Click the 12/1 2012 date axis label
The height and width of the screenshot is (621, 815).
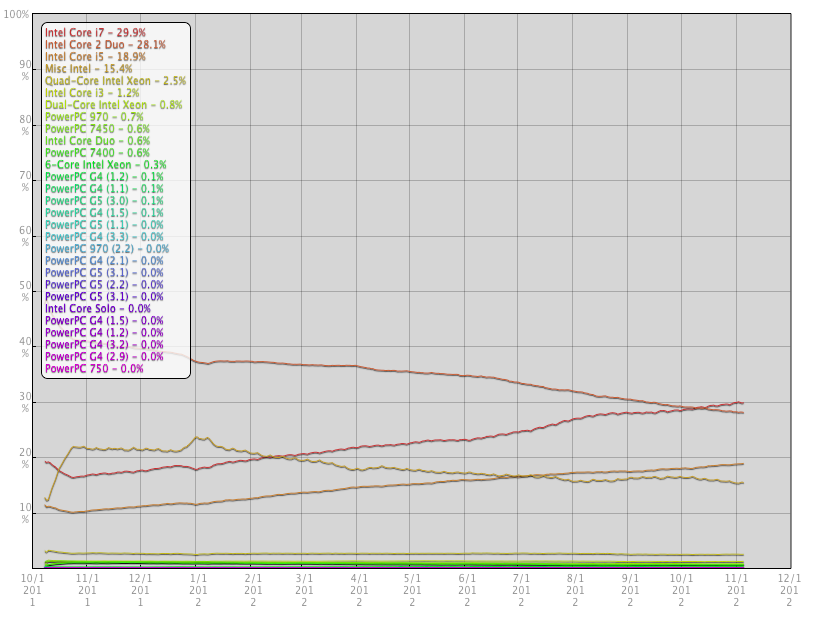coord(790,590)
